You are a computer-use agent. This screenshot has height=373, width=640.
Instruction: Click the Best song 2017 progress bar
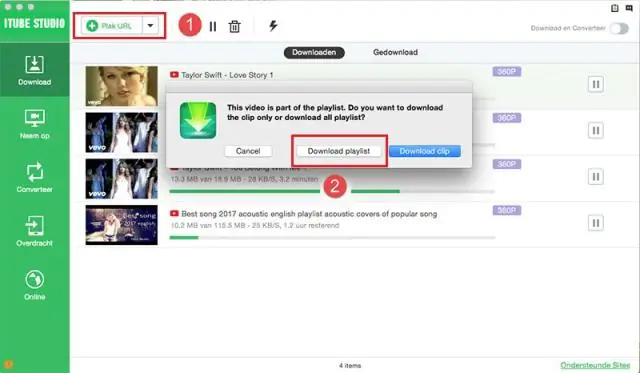click(332, 238)
